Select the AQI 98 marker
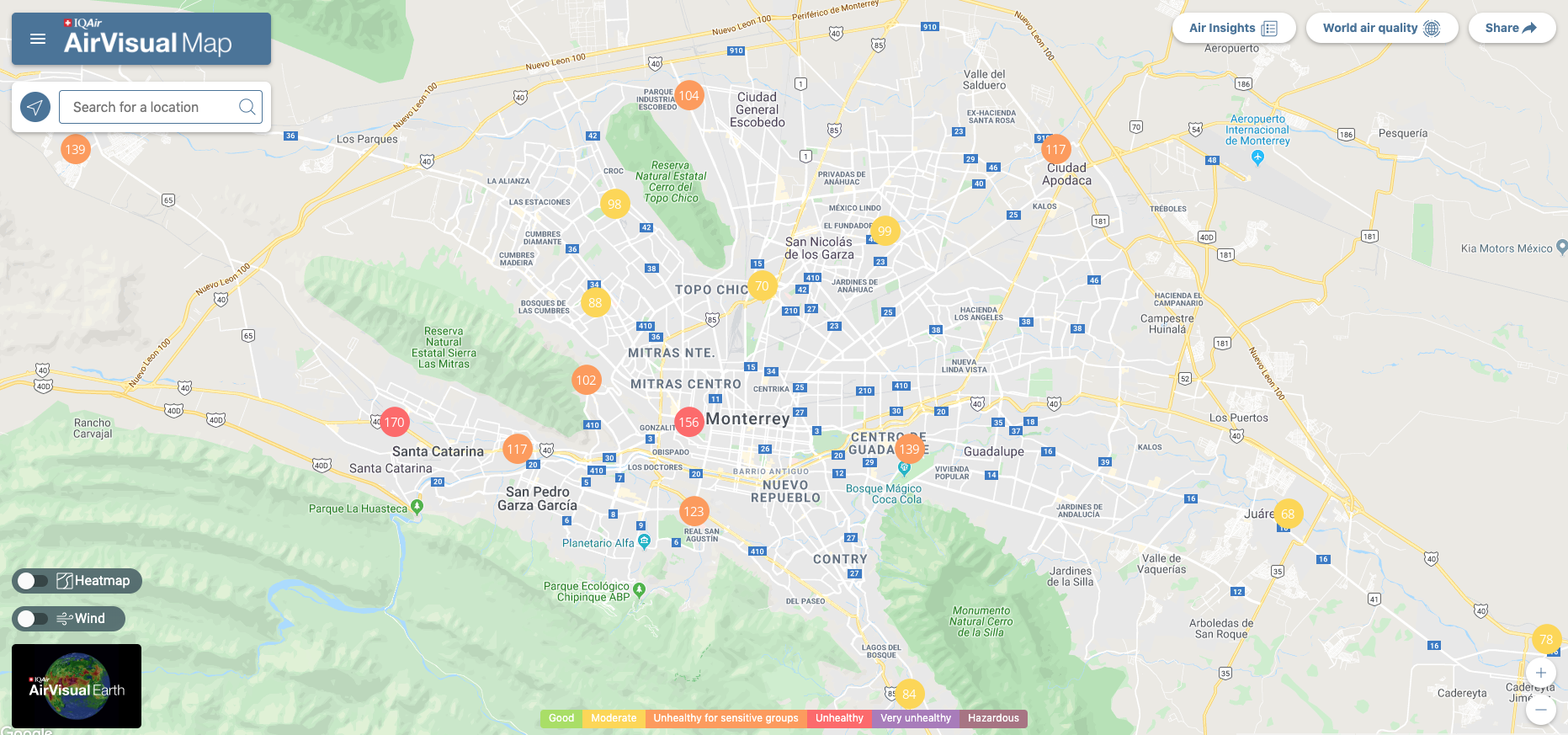 [615, 204]
